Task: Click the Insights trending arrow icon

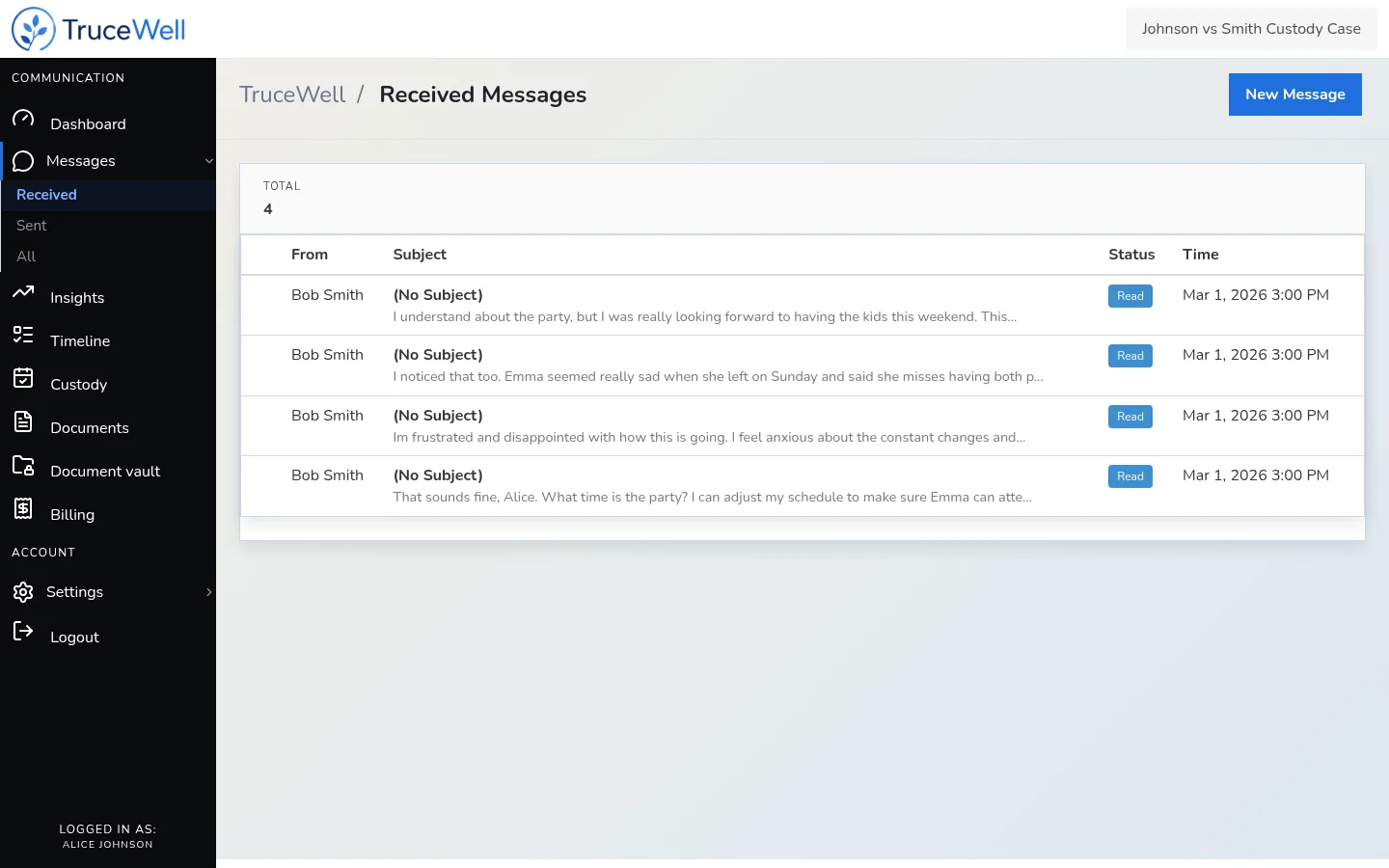Action: tap(23, 292)
